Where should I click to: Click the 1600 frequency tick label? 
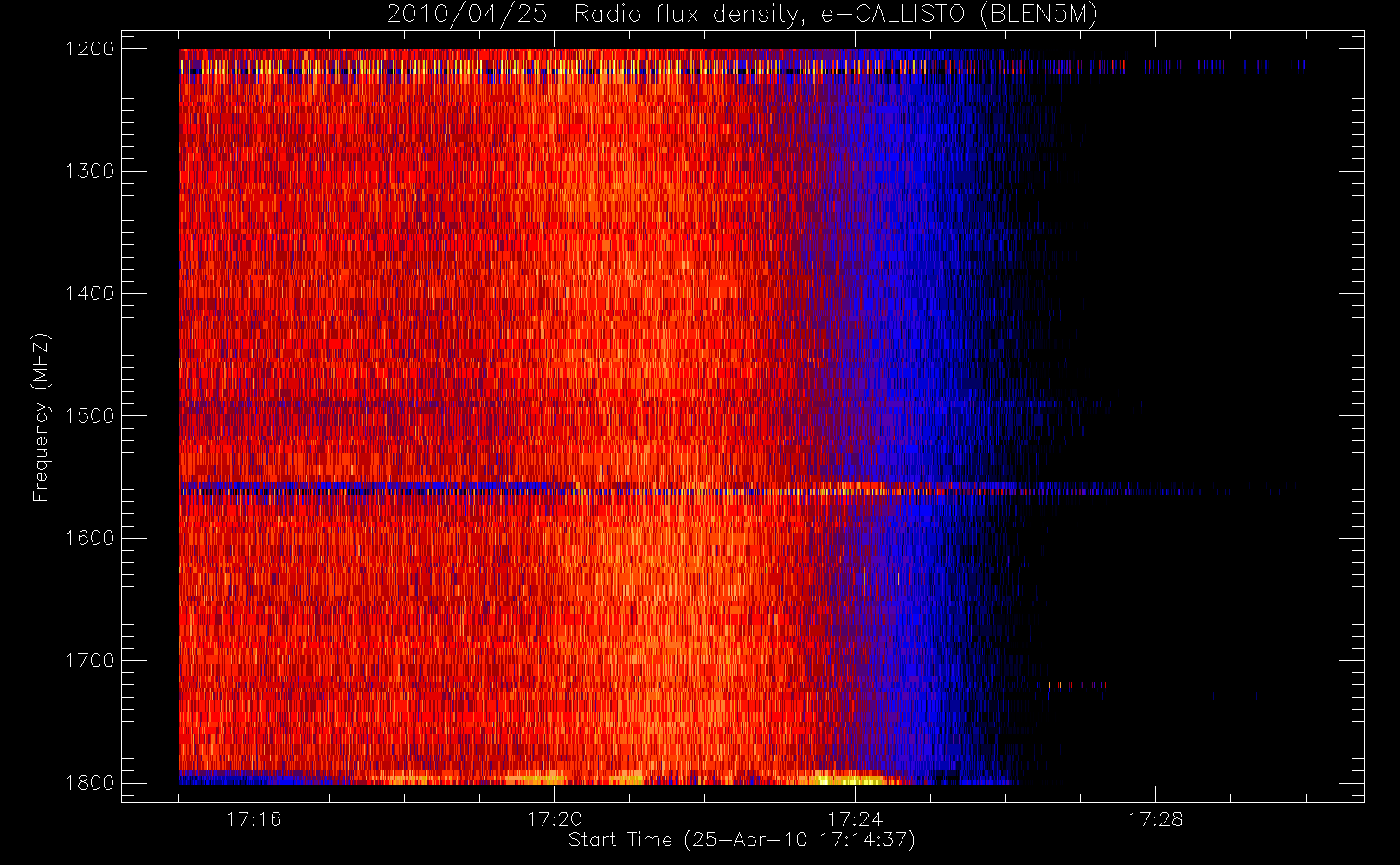pos(90,538)
